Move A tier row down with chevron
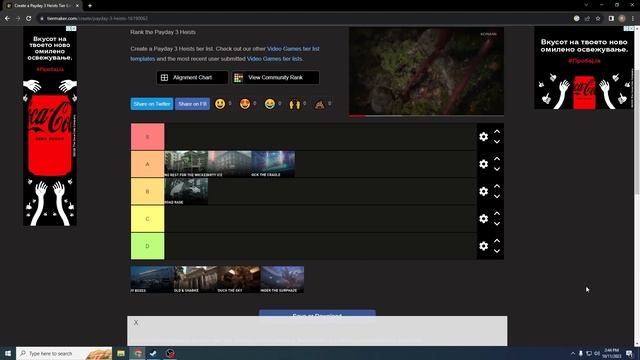640x360 pixels. coord(497,169)
